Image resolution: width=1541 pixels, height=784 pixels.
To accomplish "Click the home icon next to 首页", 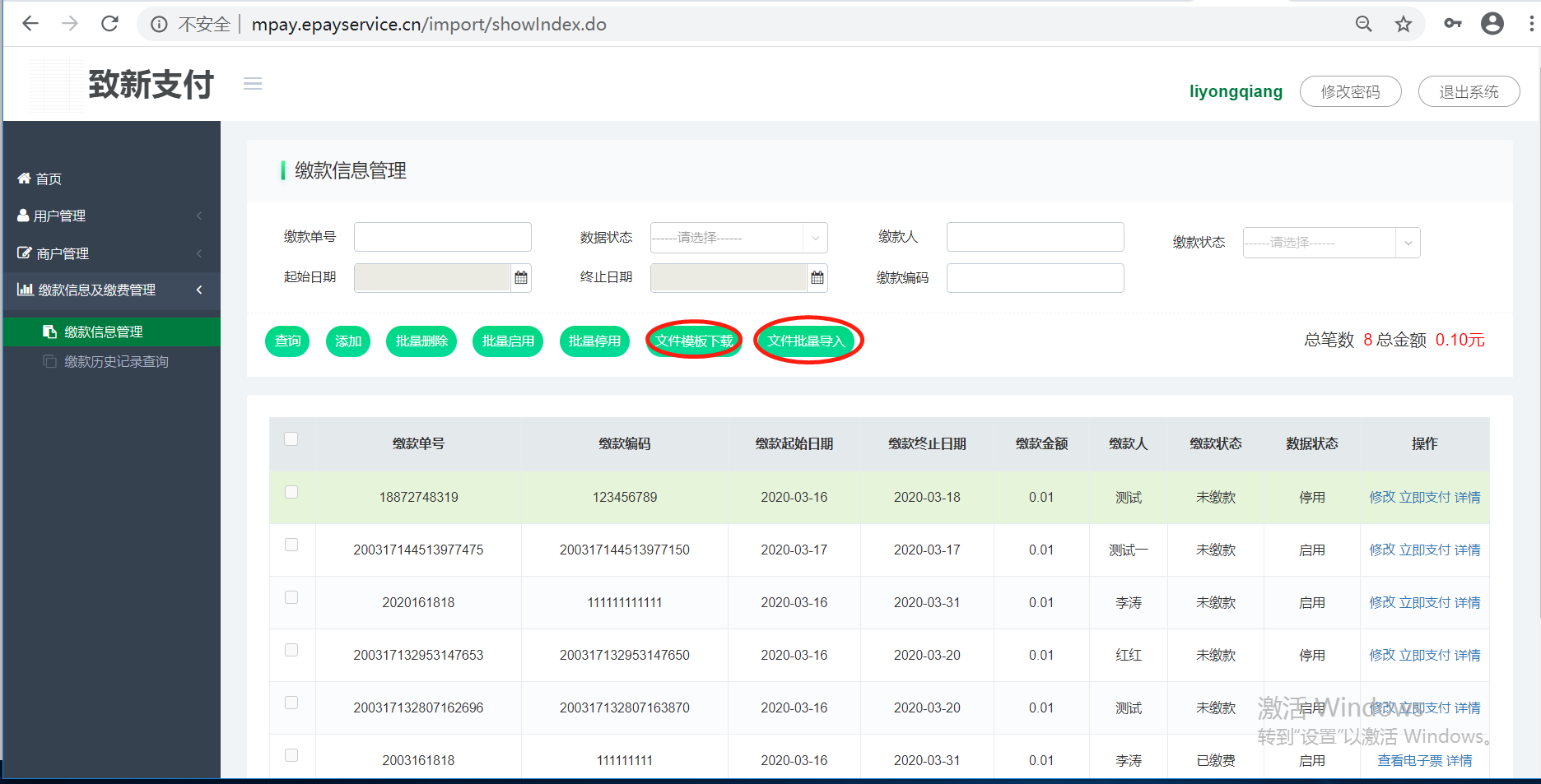I will 24,178.
